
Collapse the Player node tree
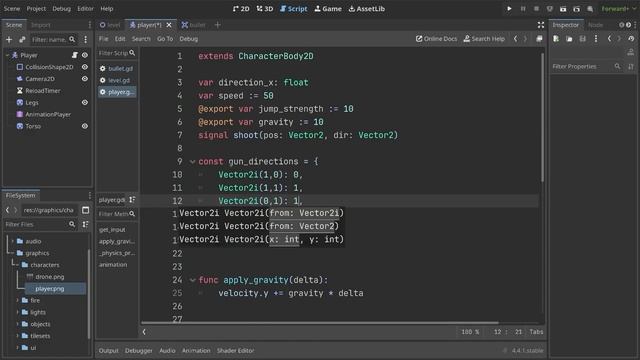pyautogui.click(x=7, y=55)
